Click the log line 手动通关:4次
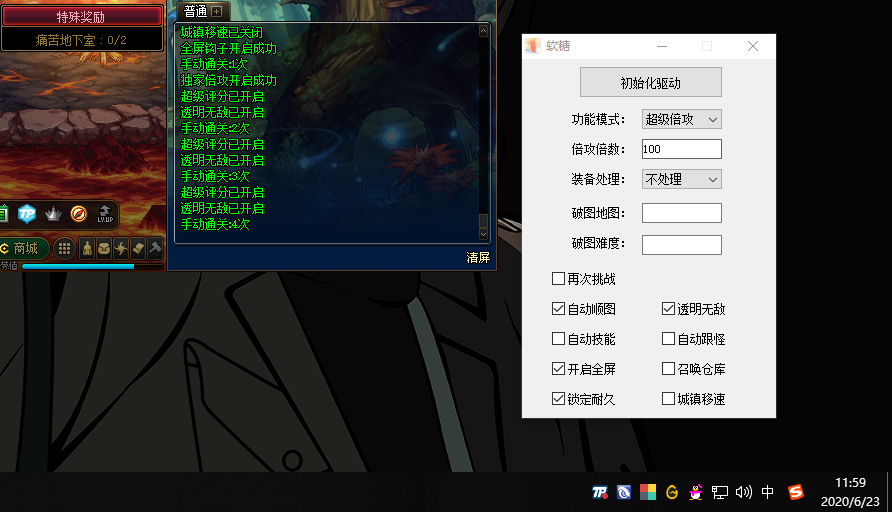The image size is (892, 512). pyautogui.click(x=215, y=224)
